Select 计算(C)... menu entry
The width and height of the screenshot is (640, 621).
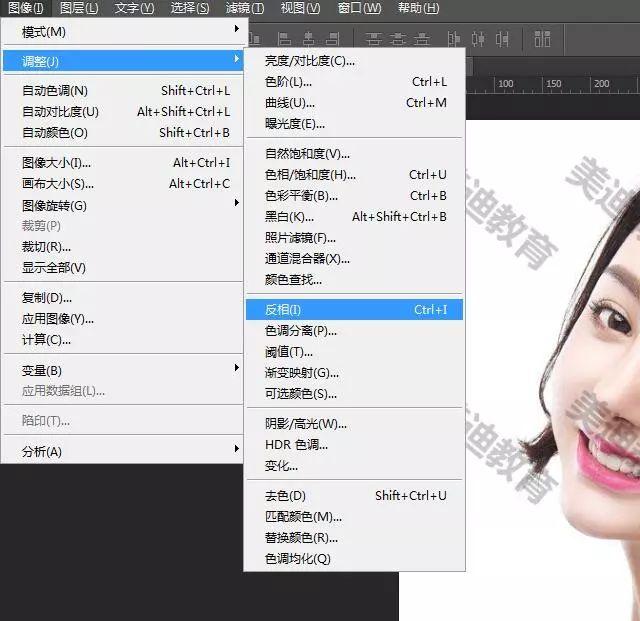tap(122, 340)
